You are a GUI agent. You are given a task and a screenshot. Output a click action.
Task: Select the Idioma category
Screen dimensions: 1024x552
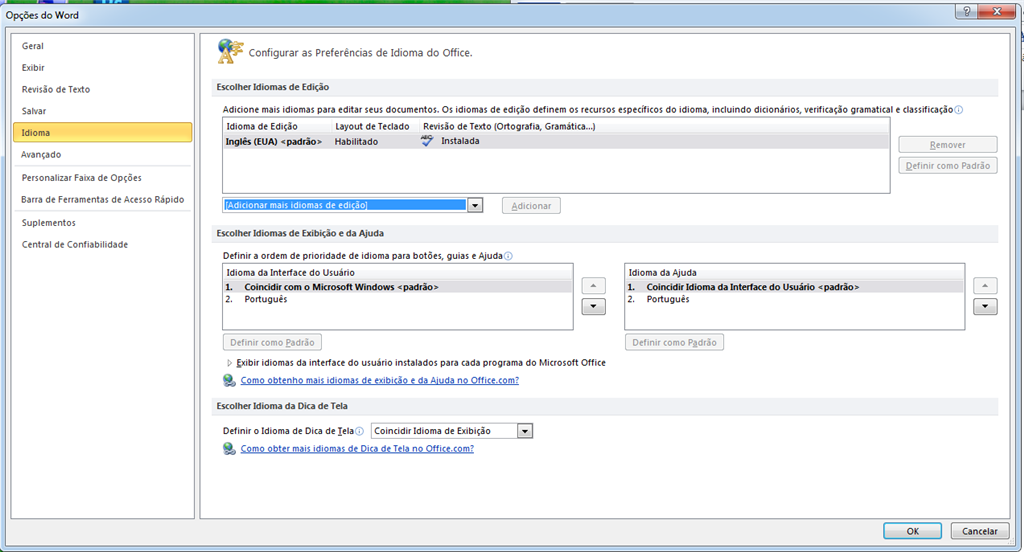pyautogui.click(x=103, y=133)
